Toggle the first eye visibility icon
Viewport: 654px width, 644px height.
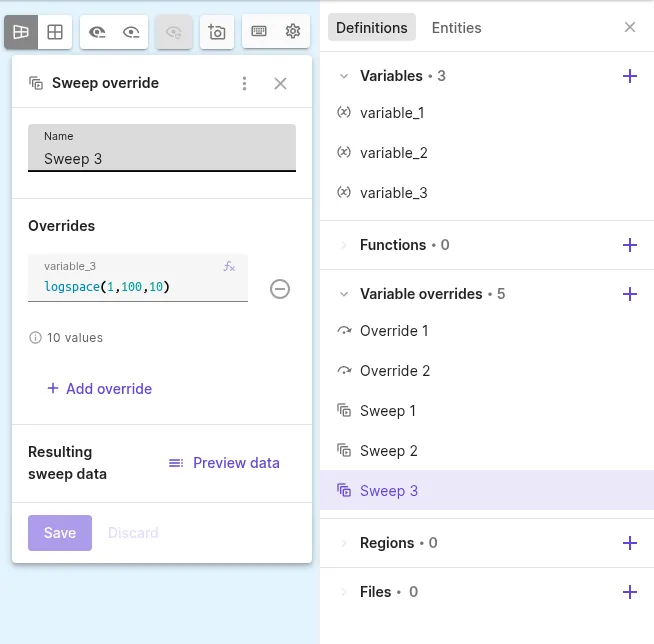click(x=97, y=32)
